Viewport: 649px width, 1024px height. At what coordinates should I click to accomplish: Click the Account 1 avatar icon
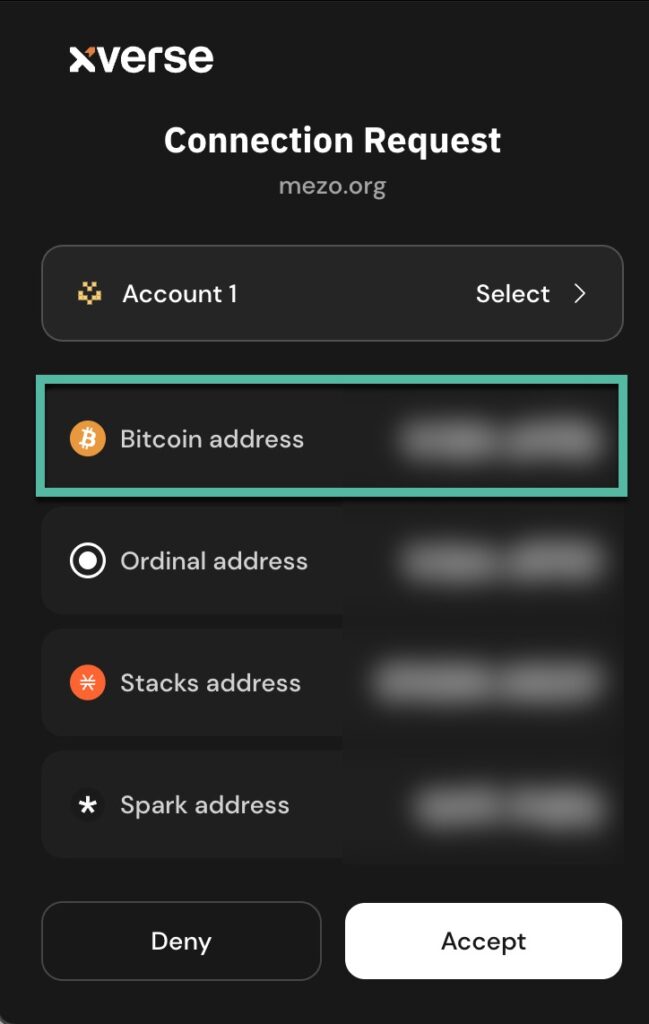pos(89,294)
